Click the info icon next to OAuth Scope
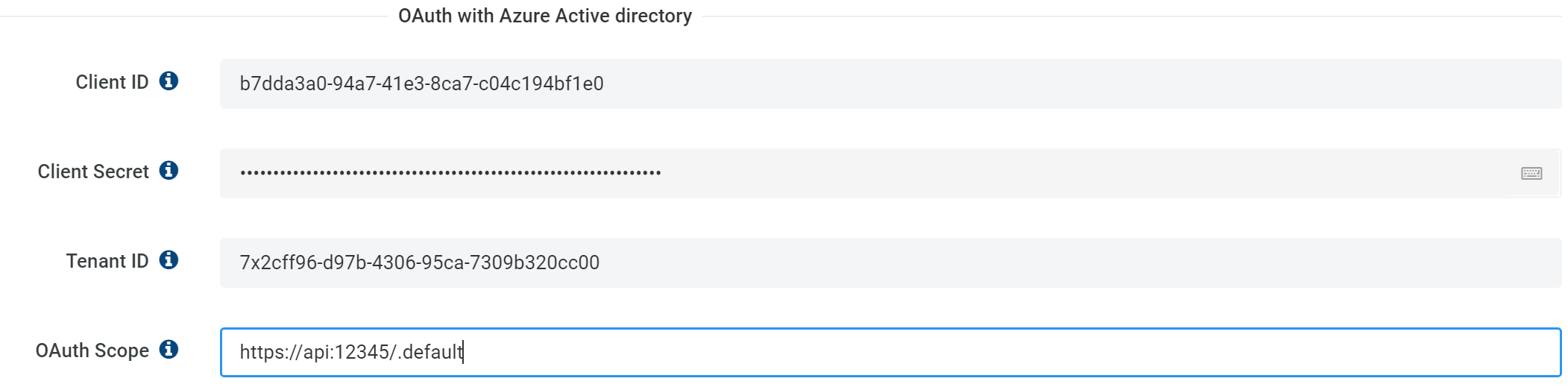Screen dimensions: 1568x390 [169, 350]
